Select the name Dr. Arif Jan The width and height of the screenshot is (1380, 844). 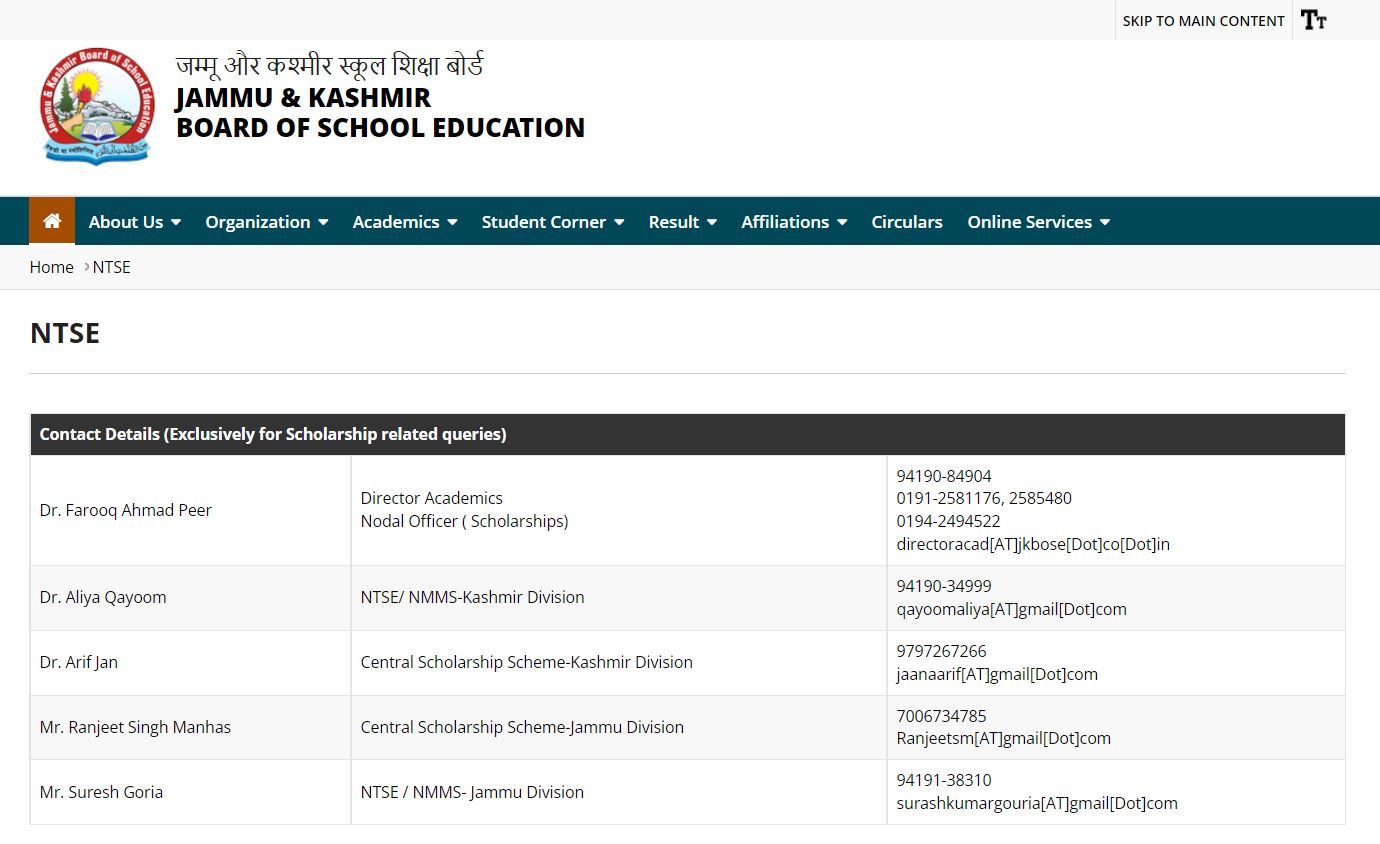pyautogui.click(x=79, y=662)
